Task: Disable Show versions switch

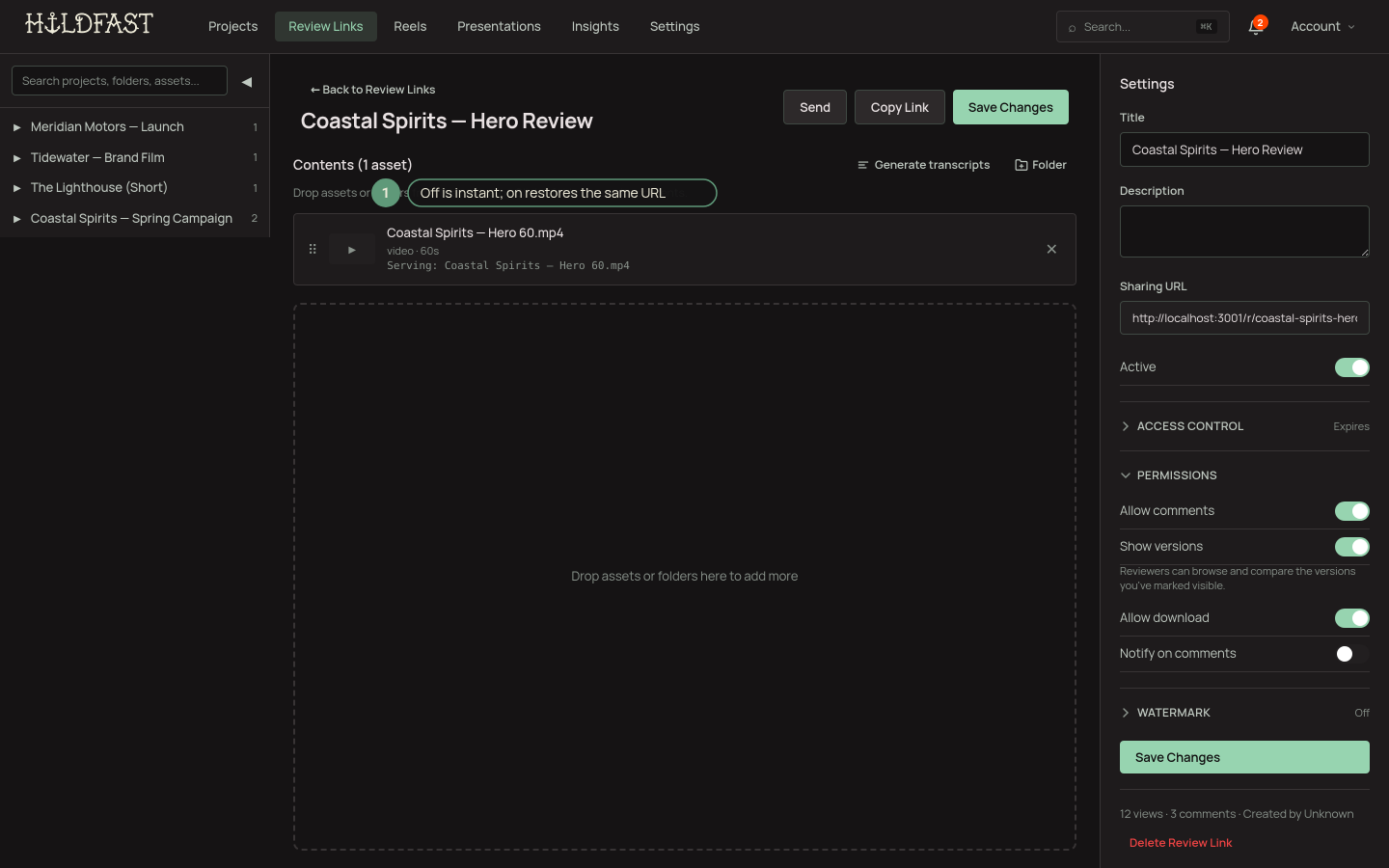Action: tap(1351, 547)
